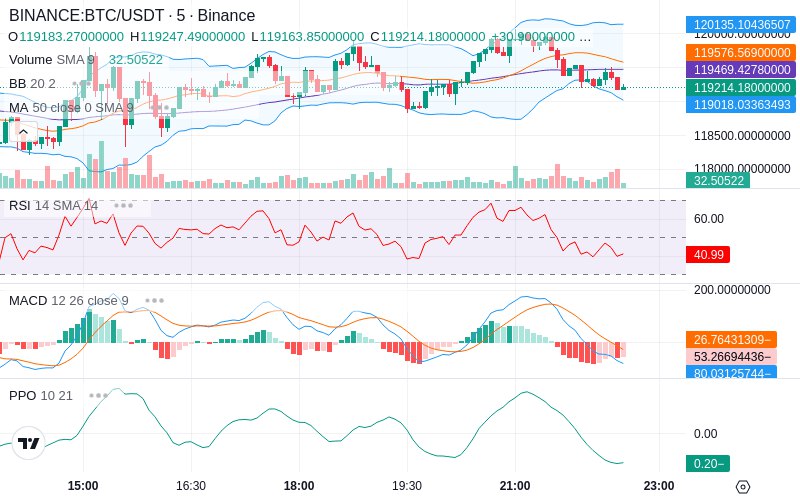
Task: Click the red RSI value label 40.99
Action: point(708,254)
